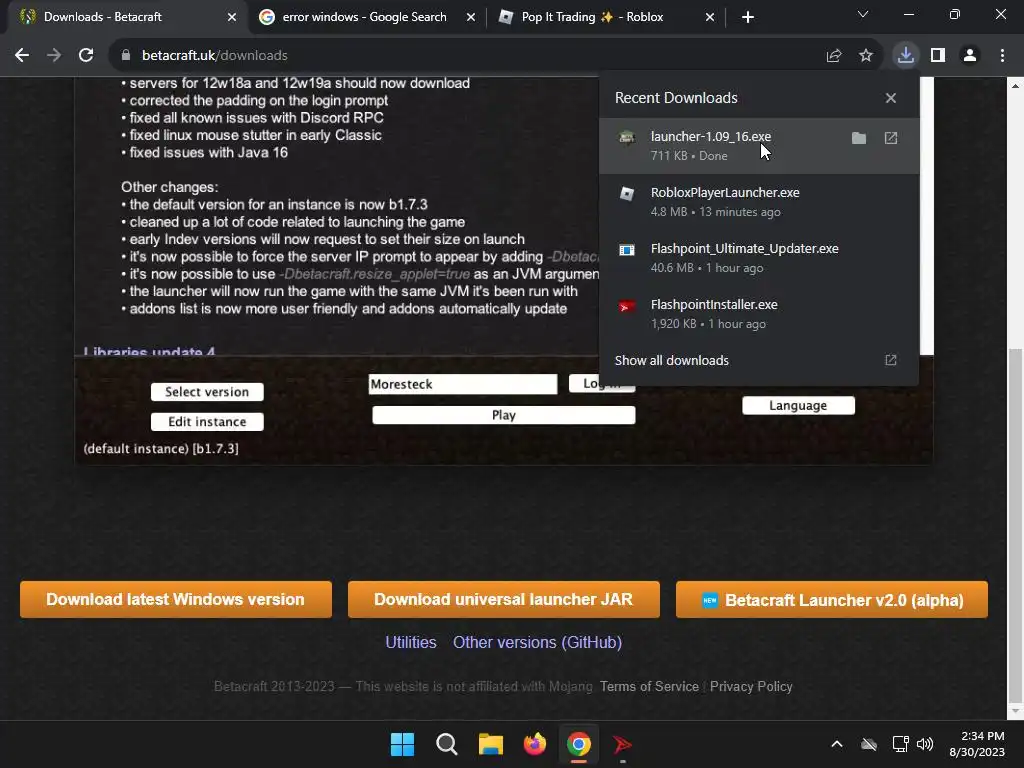The height and width of the screenshot is (768, 1024).
Task: Close the error windows Google Search tab
Action: tap(471, 17)
